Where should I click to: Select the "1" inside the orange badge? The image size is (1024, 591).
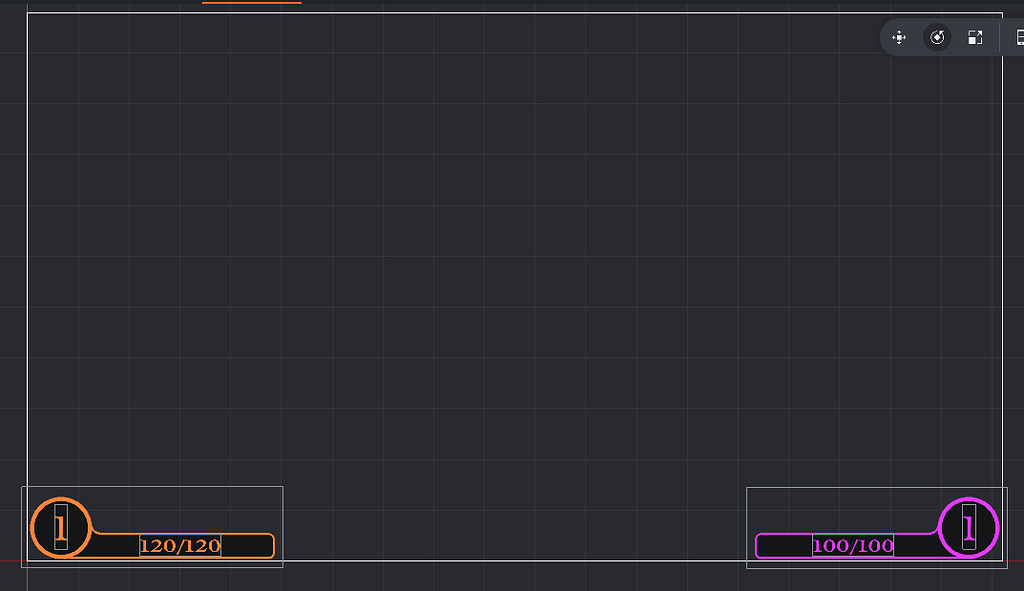[x=62, y=527]
